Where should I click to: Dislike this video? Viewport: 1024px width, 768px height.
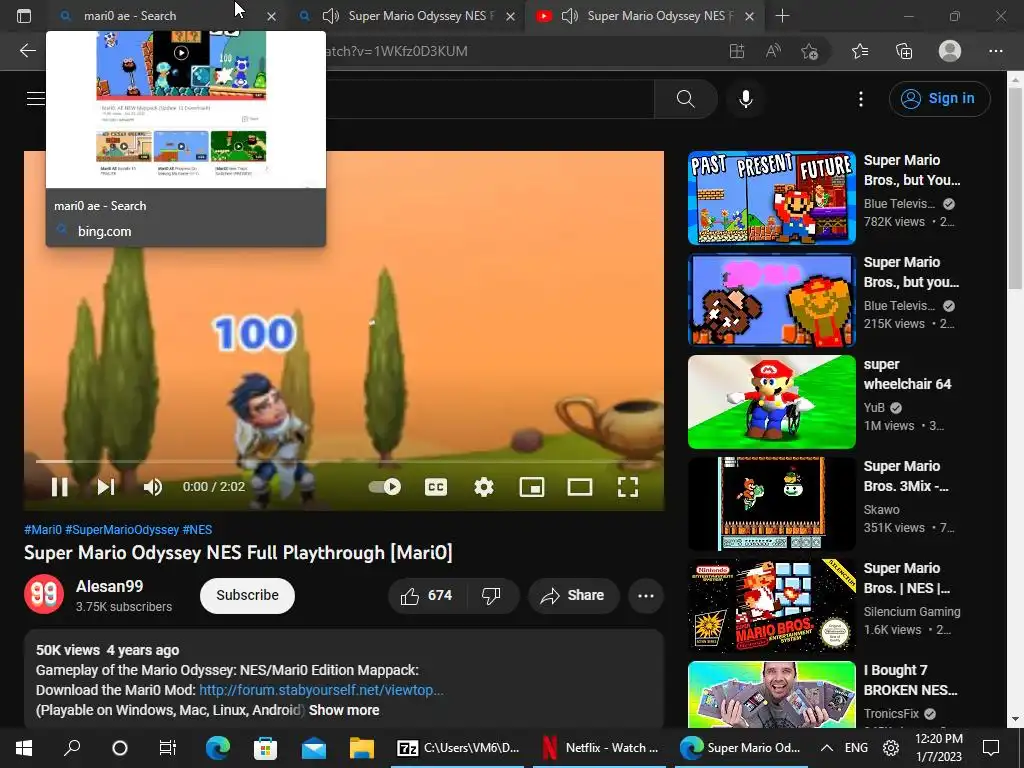point(492,595)
